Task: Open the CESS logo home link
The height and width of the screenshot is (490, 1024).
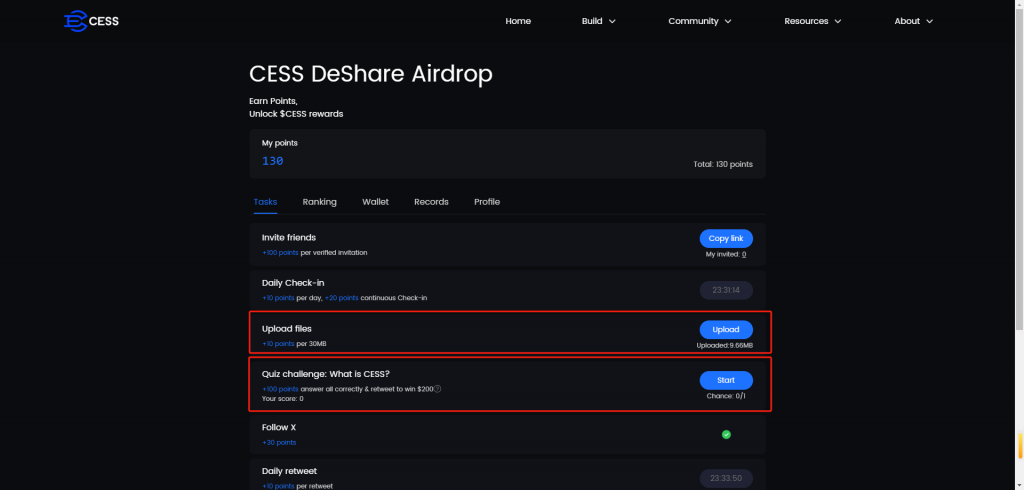Action: tap(91, 21)
